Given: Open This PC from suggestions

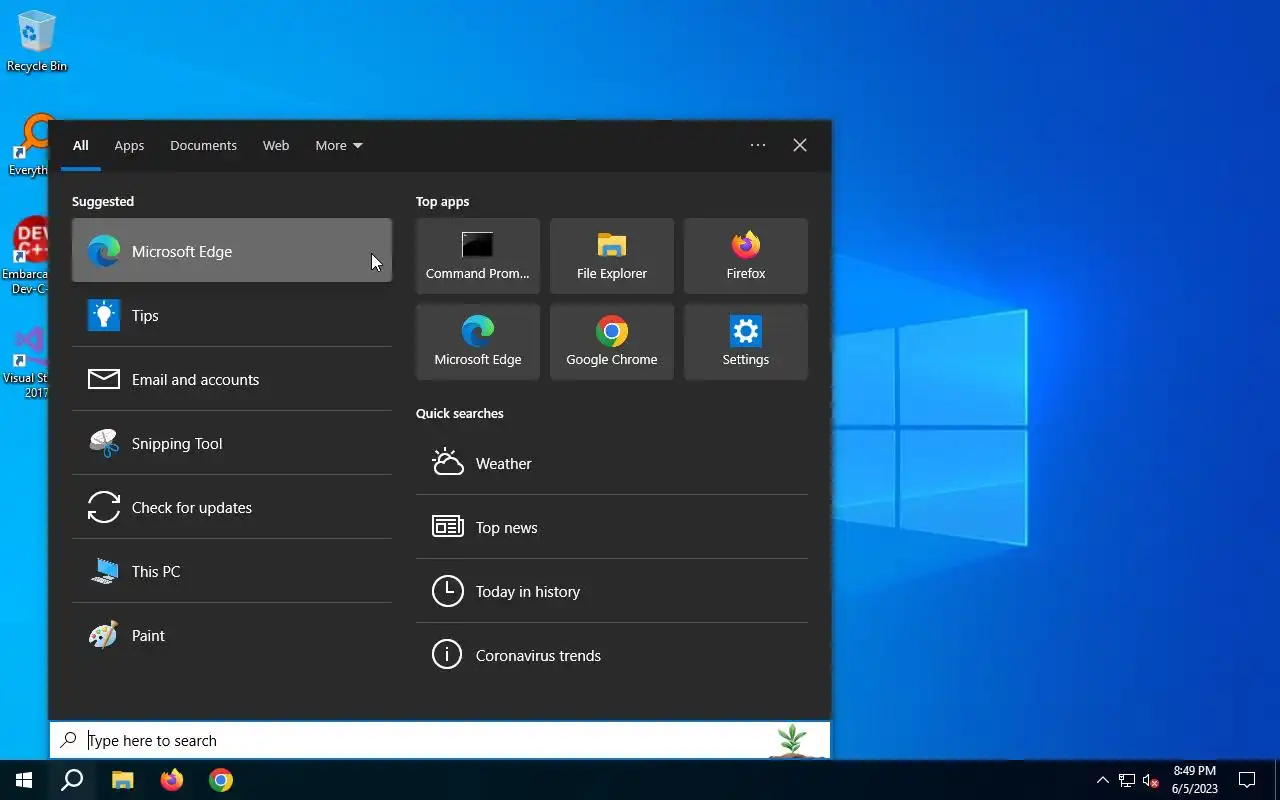Looking at the screenshot, I should (232, 571).
